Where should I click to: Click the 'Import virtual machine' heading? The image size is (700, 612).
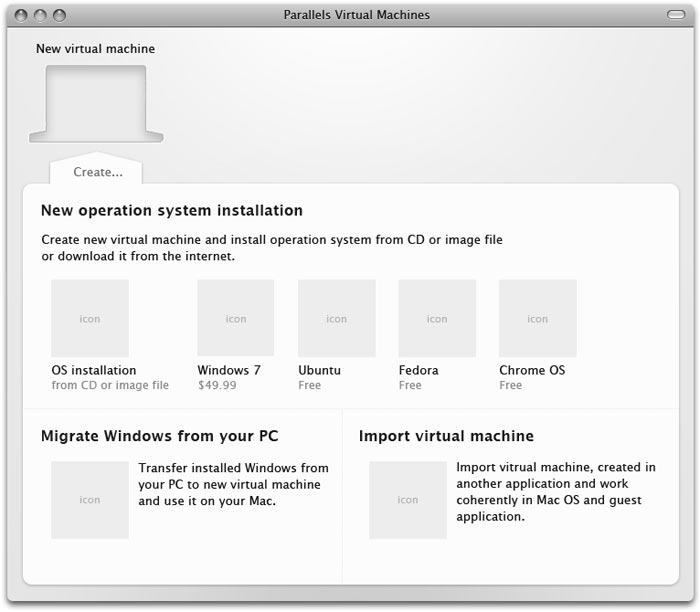pyautogui.click(x=446, y=436)
